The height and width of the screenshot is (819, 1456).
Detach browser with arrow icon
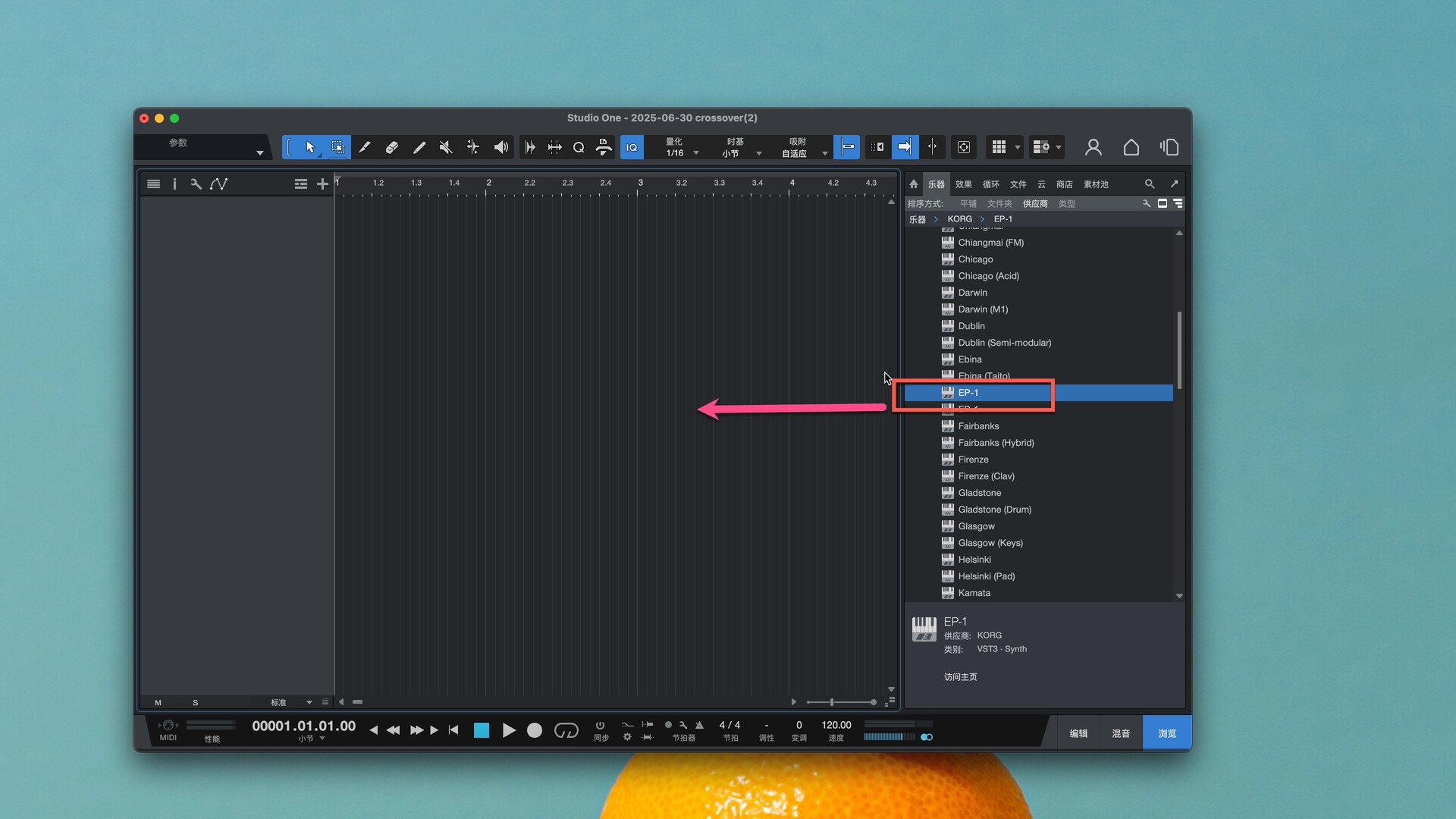click(x=1174, y=184)
